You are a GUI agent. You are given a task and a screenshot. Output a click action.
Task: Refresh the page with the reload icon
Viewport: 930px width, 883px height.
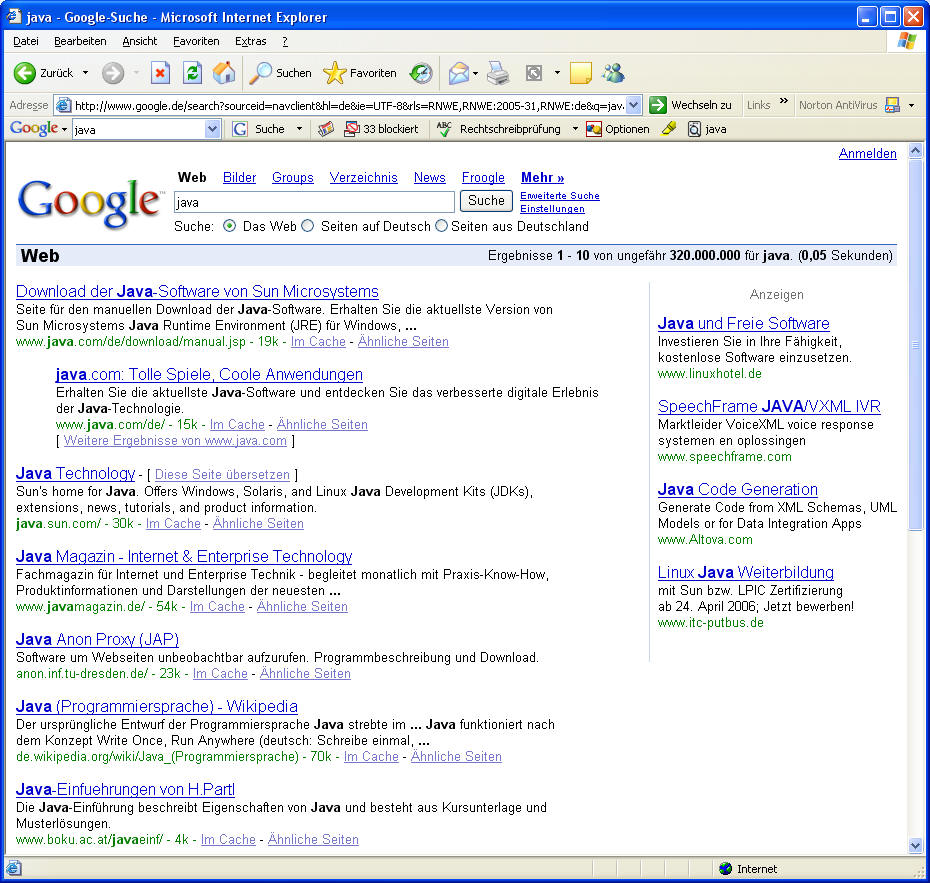pyautogui.click(x=192, y=73)
